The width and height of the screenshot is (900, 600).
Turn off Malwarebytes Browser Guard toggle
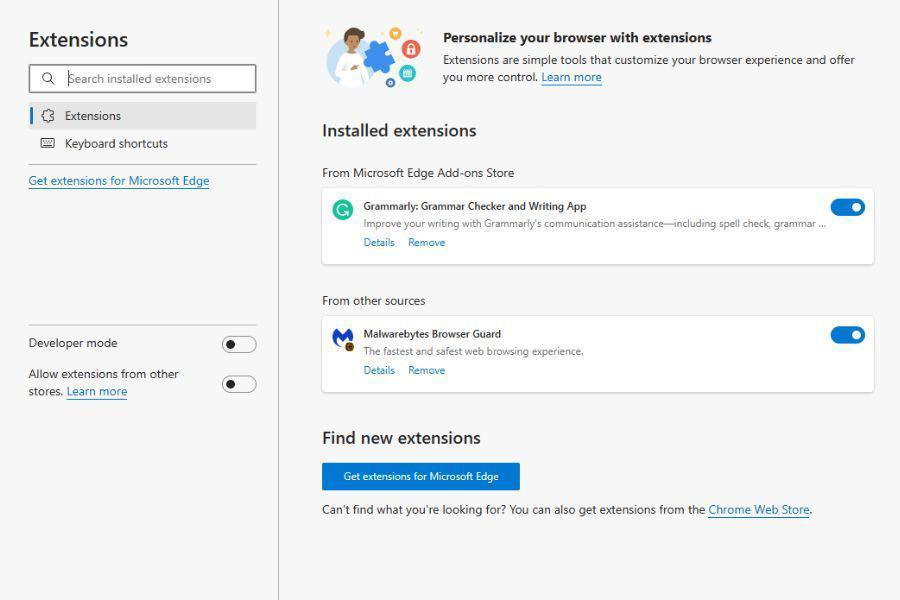click(x=847, y=335)
